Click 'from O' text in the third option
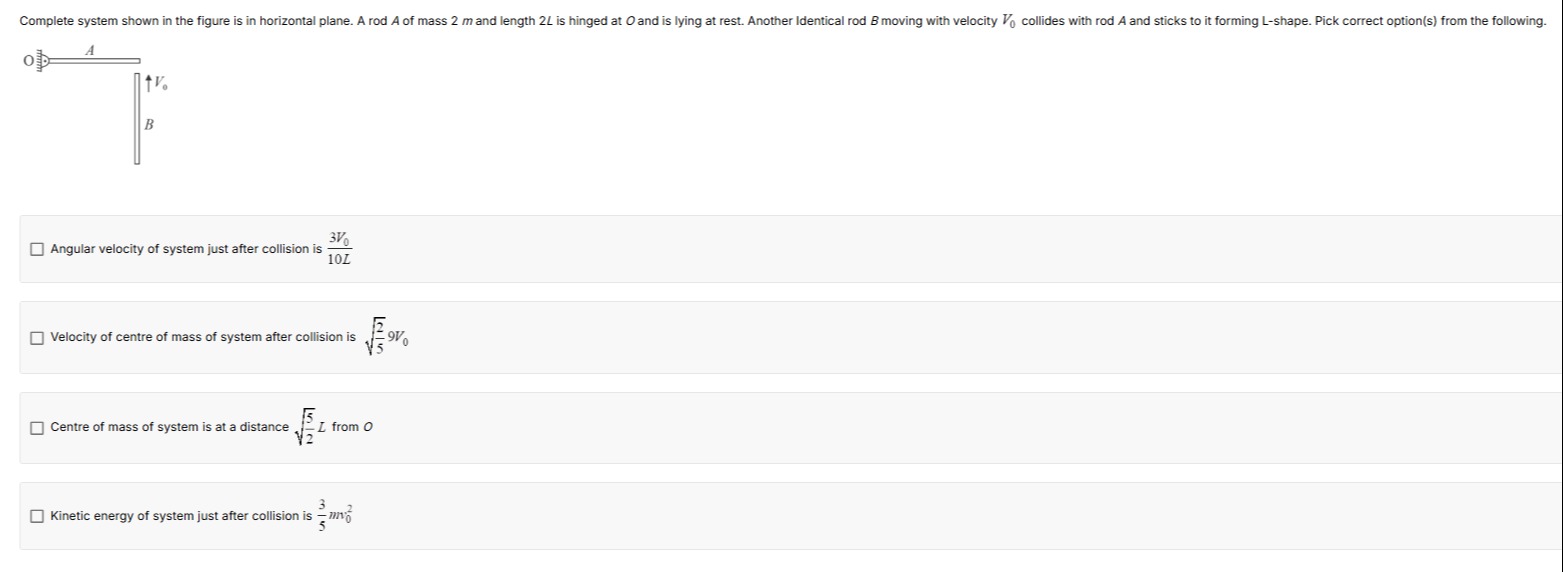The width and height of the screenshot is (1563, 572). click(x=353, y=428)
